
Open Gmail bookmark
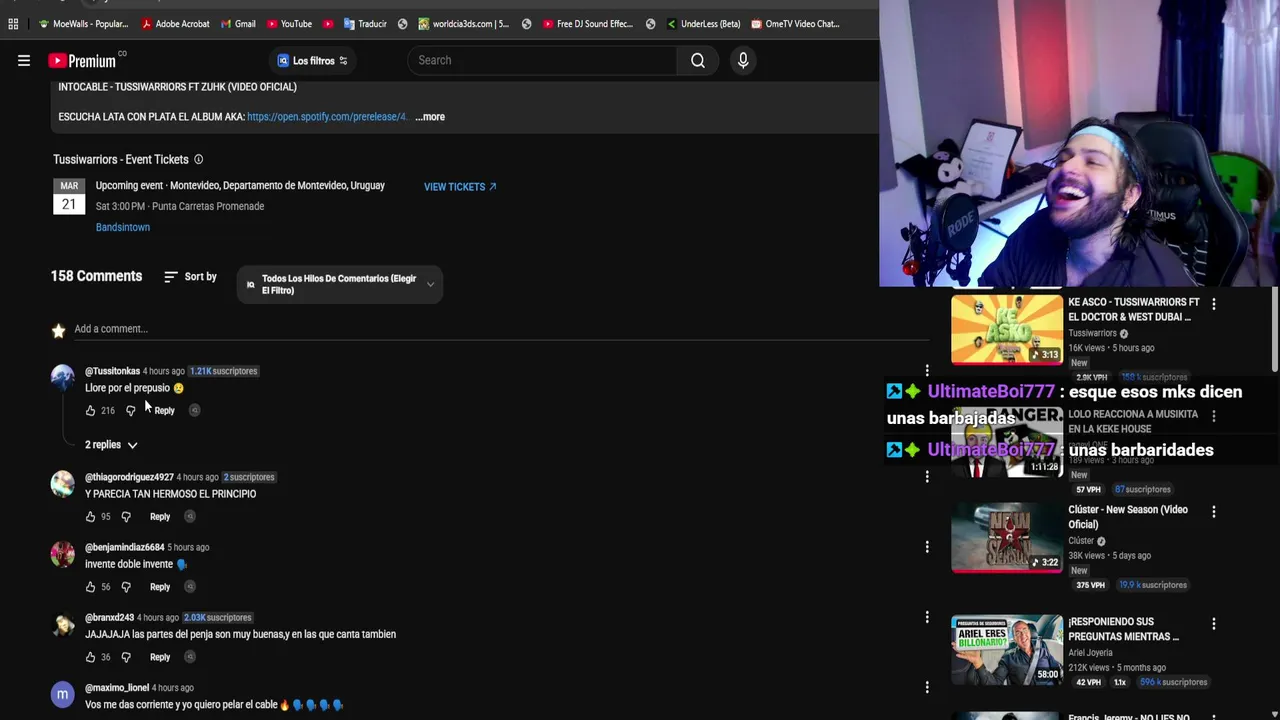coord(237,24)
